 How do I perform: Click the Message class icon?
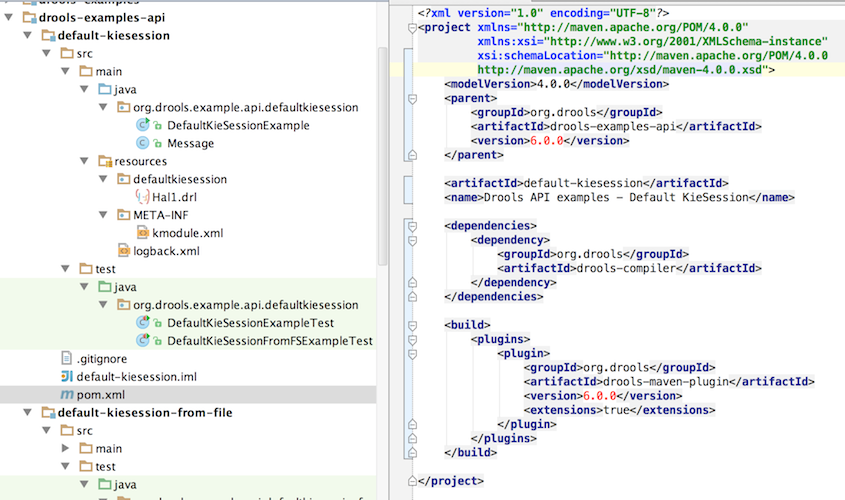coord(143,143)
